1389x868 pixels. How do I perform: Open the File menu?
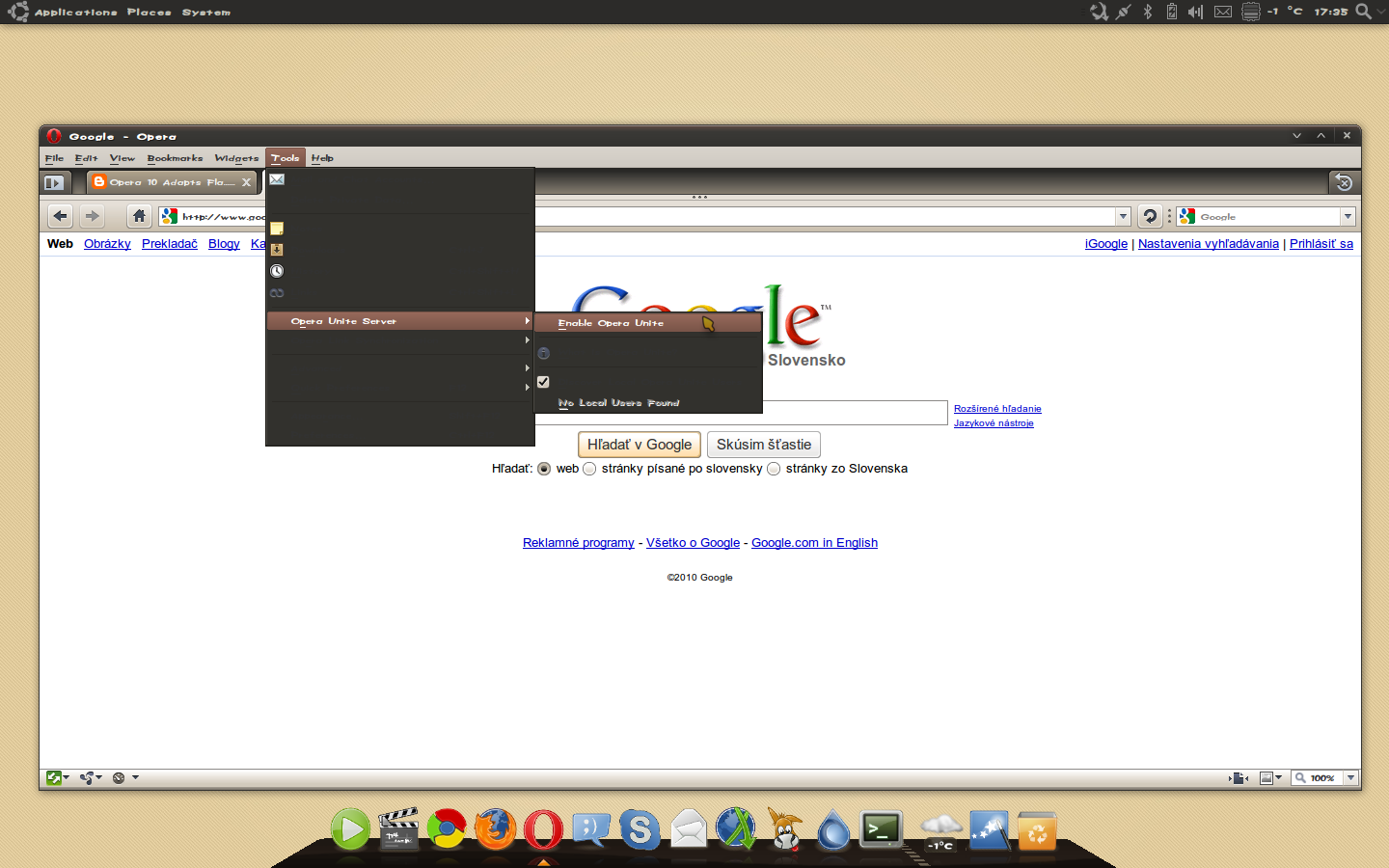[x=54, y=158]
